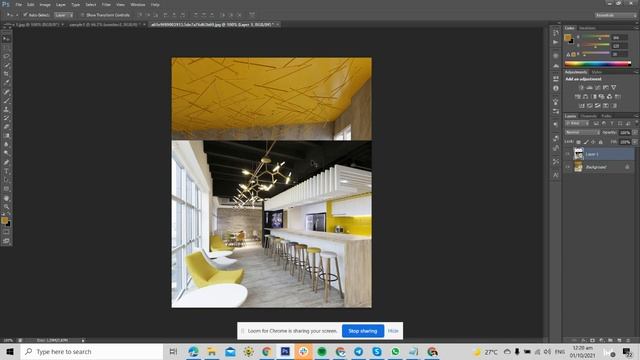The height and width of the screenshot is (360, 640).
Task: Select the Pen tool
Action: pos(6,162)
